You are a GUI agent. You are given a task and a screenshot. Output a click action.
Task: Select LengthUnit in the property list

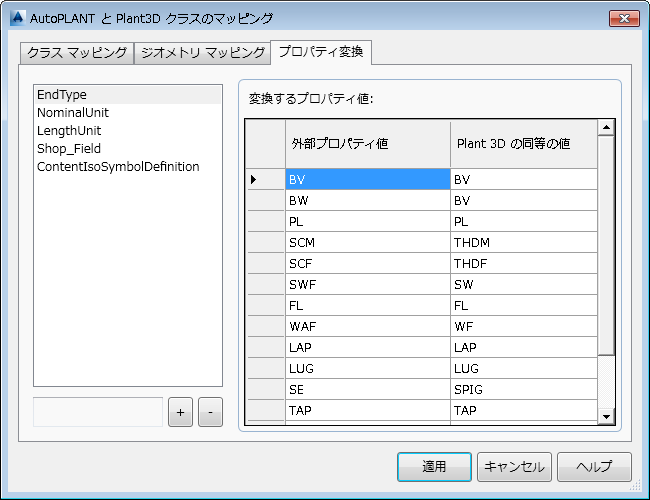(128, 131)
